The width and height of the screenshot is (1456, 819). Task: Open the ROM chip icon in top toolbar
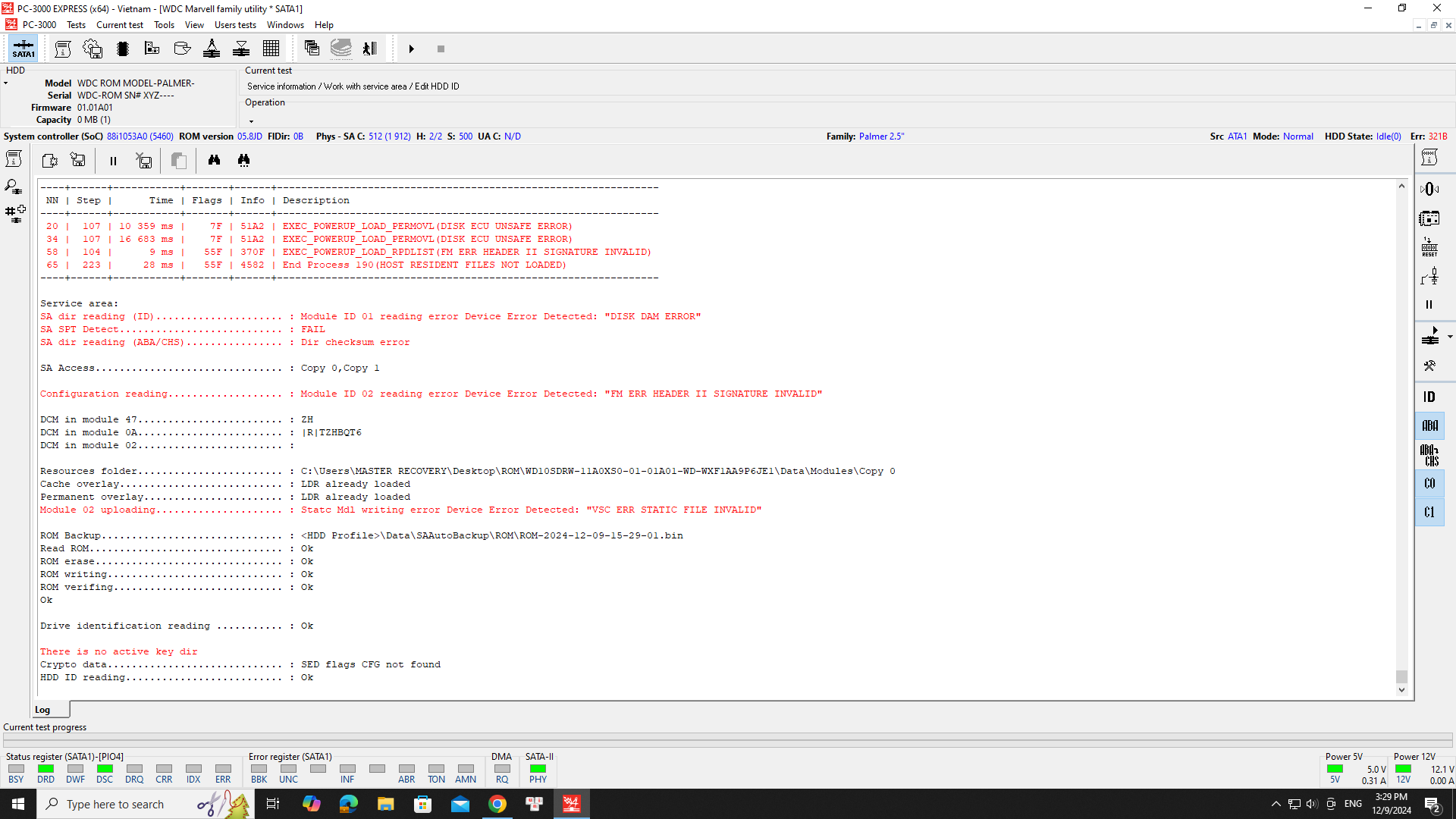pos(123,49)
